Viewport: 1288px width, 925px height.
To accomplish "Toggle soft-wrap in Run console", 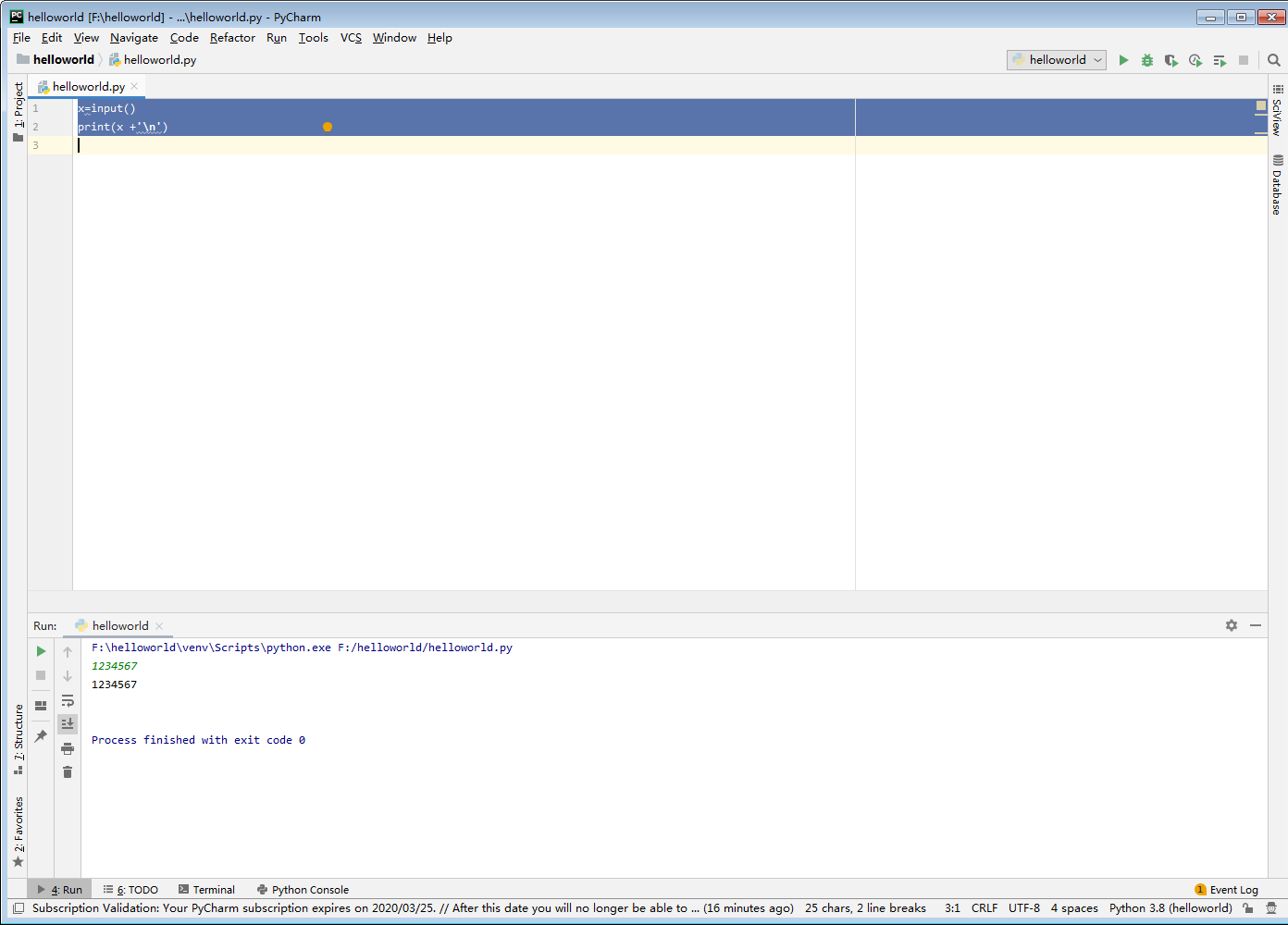I will pos(68,700).
